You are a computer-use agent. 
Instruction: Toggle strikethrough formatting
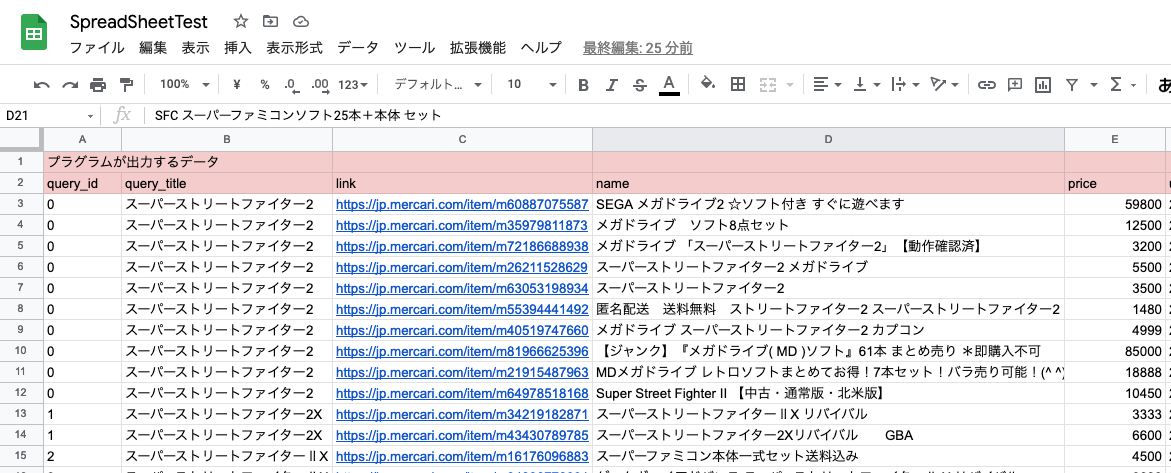coord(639,84)
